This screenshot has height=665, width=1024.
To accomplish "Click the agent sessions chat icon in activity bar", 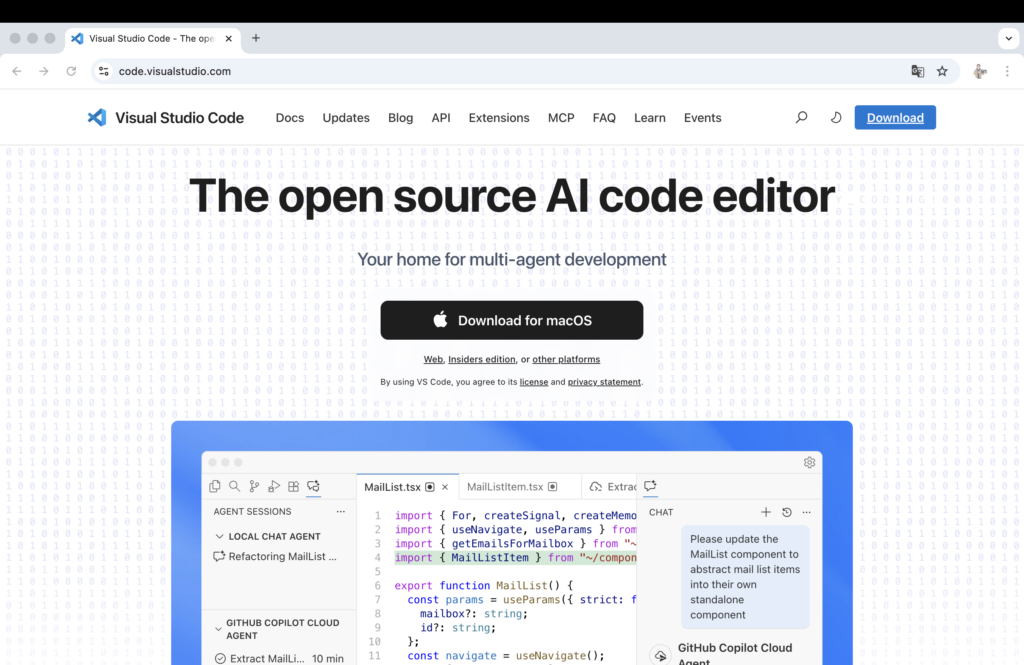I will 313,486.
